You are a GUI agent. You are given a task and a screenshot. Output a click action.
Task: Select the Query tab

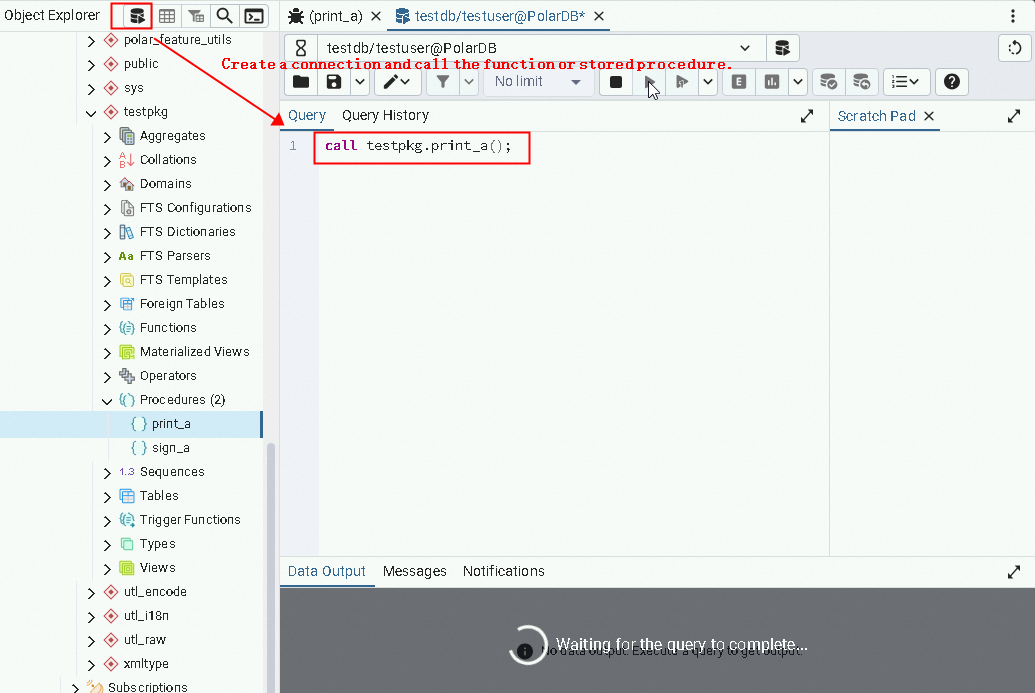point(307,116)
